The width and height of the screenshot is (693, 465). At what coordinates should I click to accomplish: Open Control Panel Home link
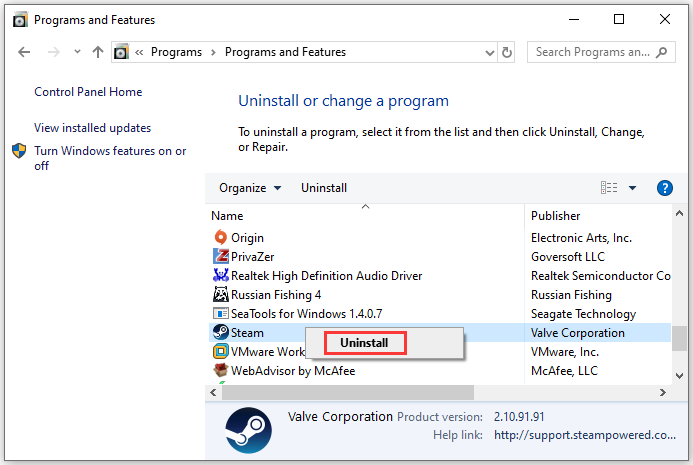[88, 92]
